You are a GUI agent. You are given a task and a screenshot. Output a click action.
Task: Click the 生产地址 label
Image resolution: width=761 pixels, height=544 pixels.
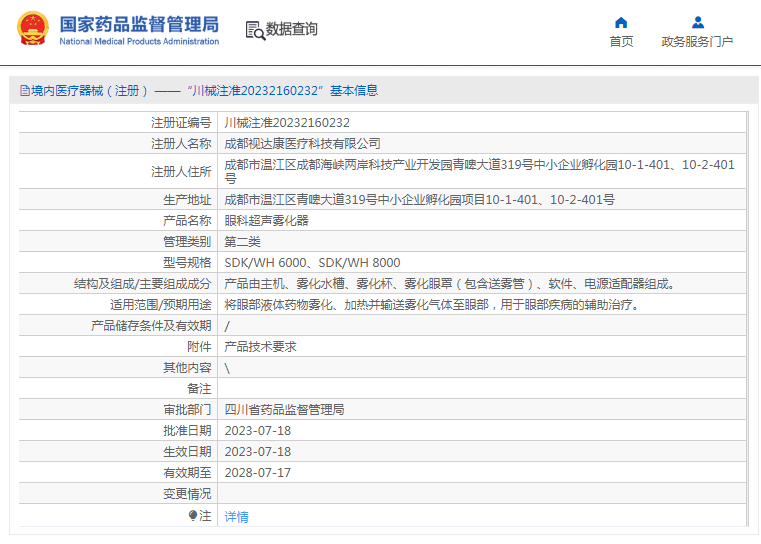[187, 199]
